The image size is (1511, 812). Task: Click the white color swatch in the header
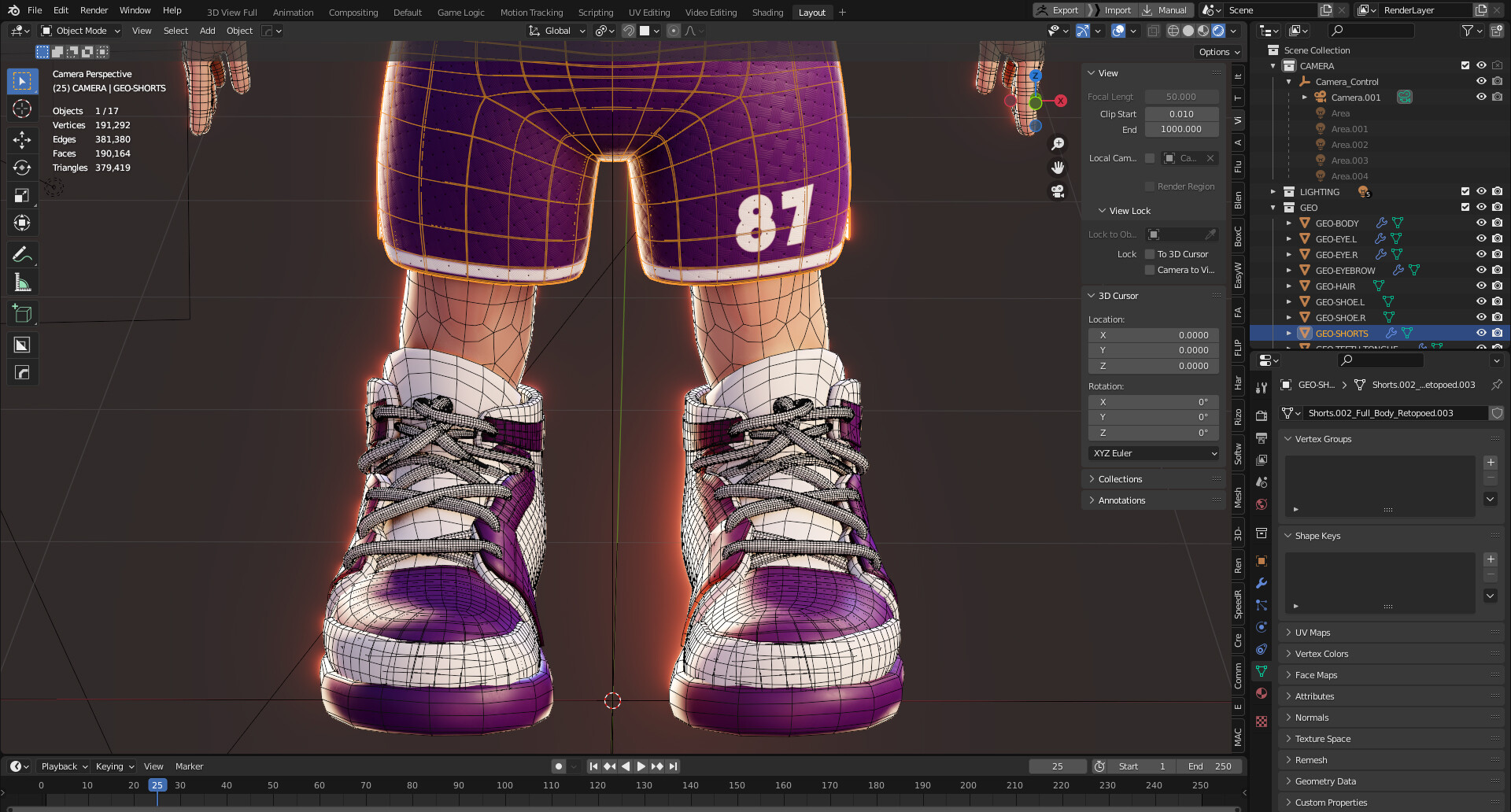pyautogui.click(x=646, y=31)
